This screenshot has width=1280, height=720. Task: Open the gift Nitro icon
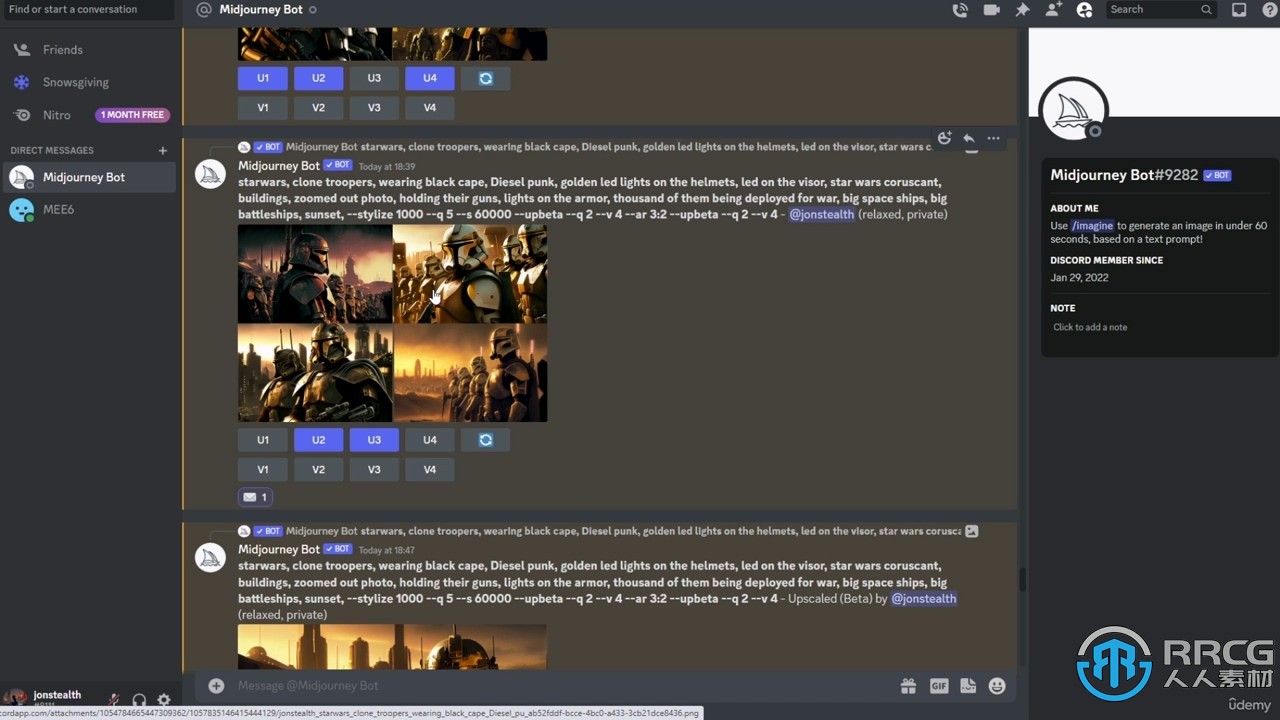(x=908, y=685)
